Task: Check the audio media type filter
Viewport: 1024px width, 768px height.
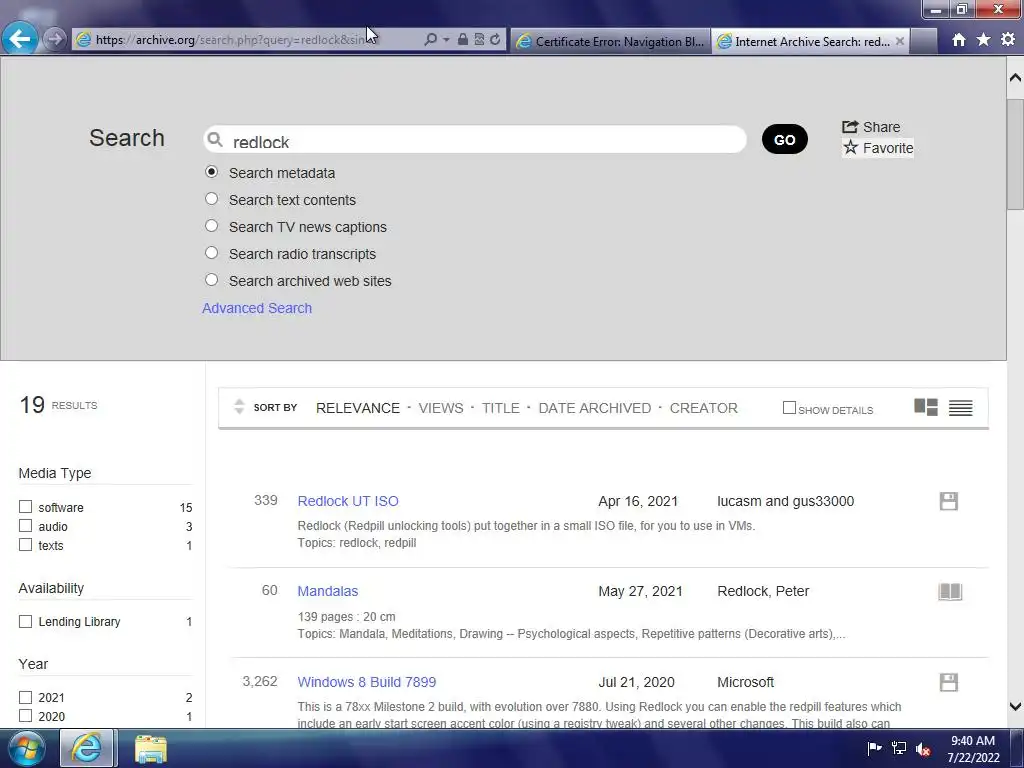Action: pos(25,526)
